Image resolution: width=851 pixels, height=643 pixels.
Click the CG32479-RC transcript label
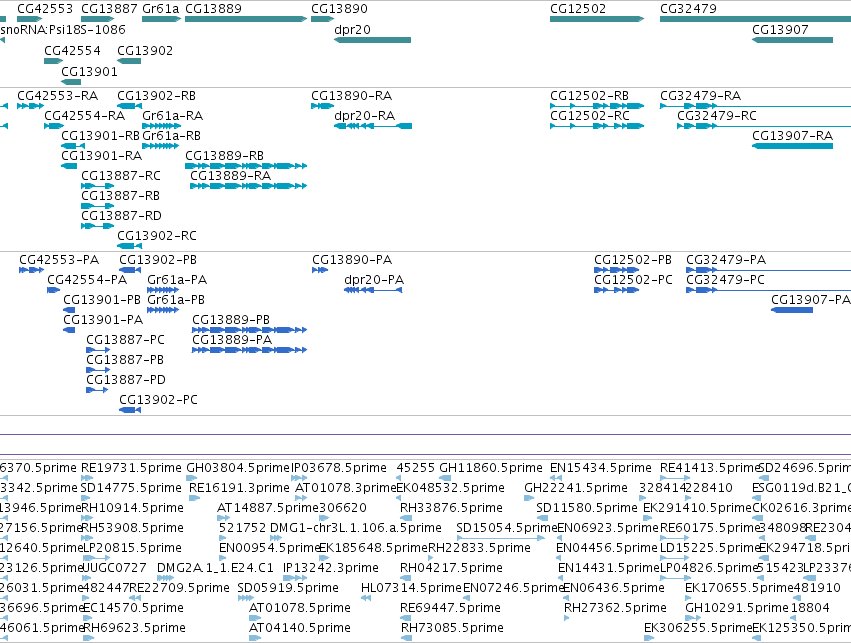click(717, 116)
